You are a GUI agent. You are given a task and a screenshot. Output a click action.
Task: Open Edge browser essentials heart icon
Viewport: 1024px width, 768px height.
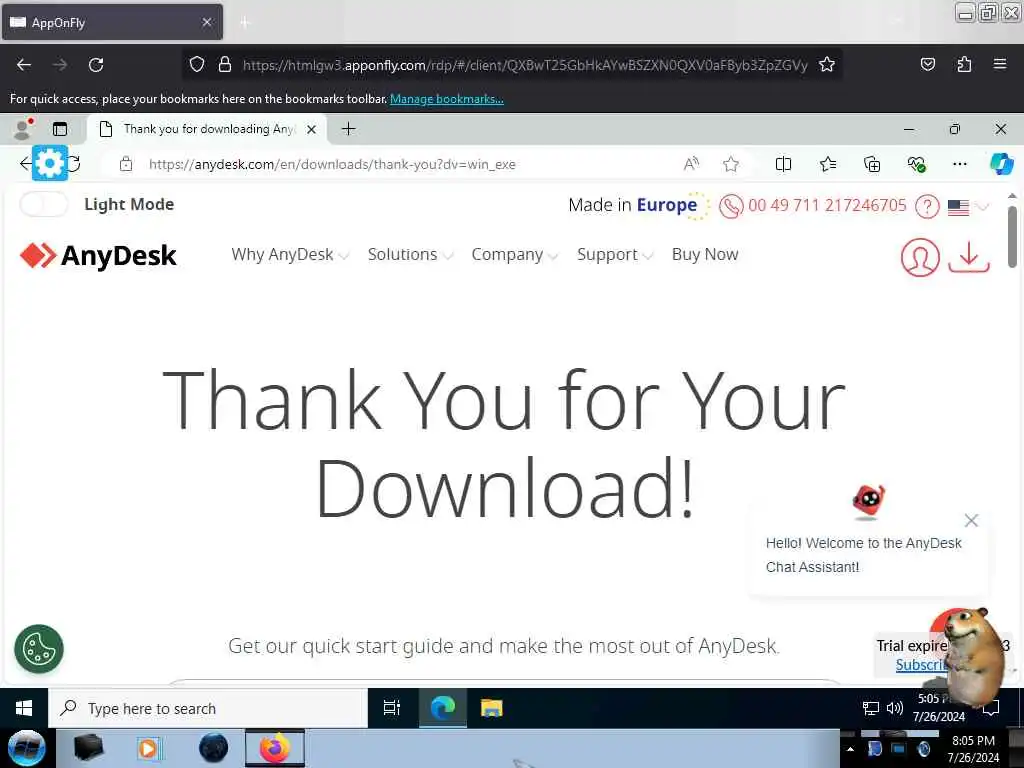916,165
